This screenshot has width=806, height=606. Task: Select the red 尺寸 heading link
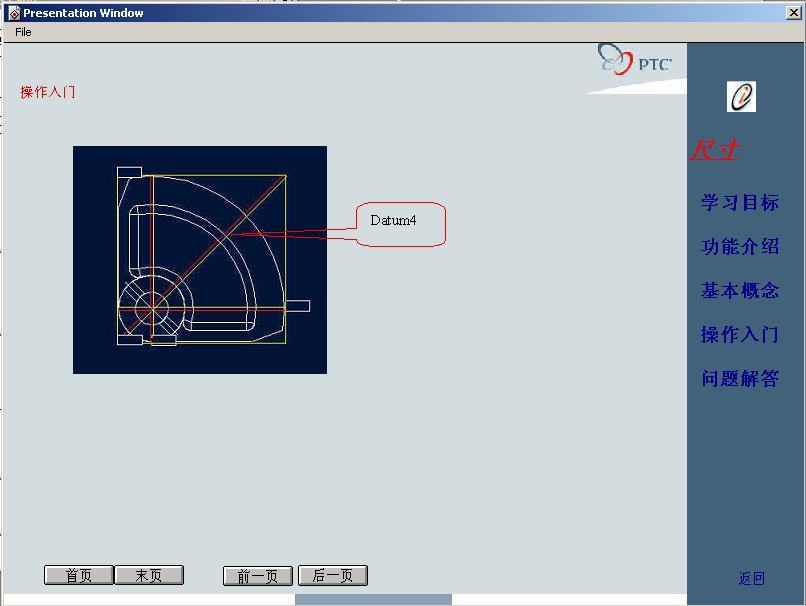click(x=714, y=150)
